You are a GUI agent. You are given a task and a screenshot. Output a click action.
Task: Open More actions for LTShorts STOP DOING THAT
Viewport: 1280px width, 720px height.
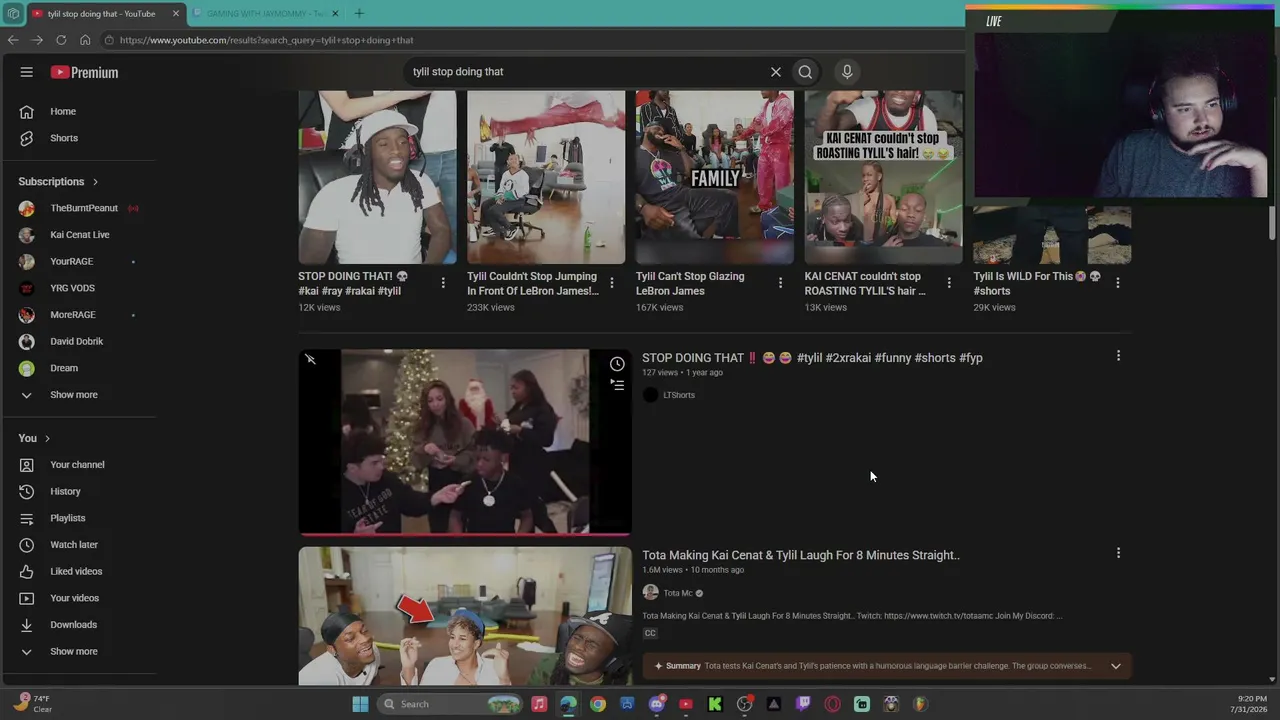[1118, 356]
